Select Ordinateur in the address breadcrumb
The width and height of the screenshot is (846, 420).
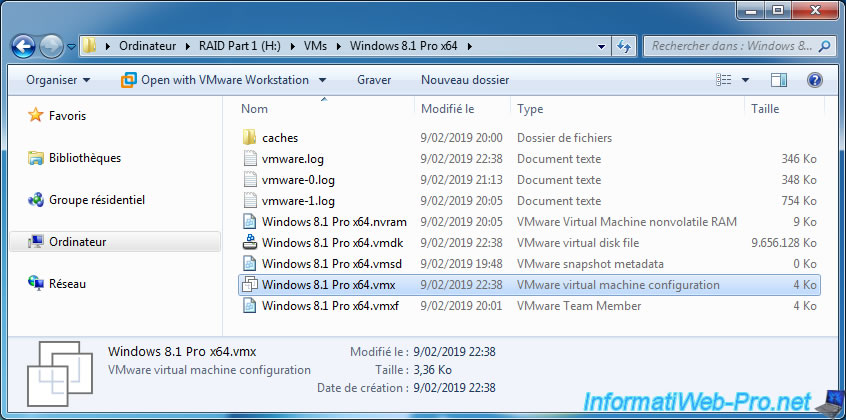click(147, 46)
